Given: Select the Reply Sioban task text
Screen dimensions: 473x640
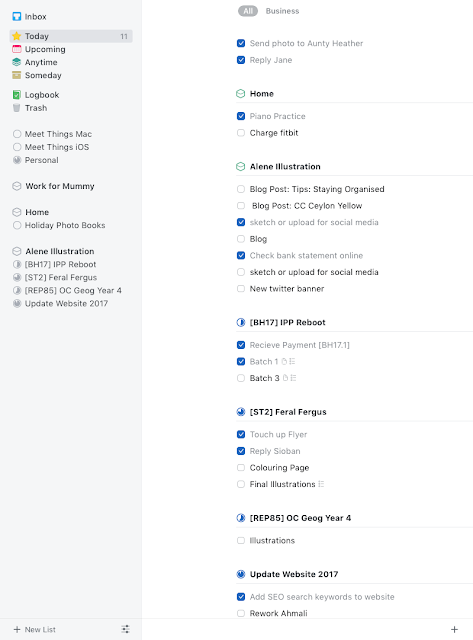Looking at the screenshot, I should click(275, 451).
